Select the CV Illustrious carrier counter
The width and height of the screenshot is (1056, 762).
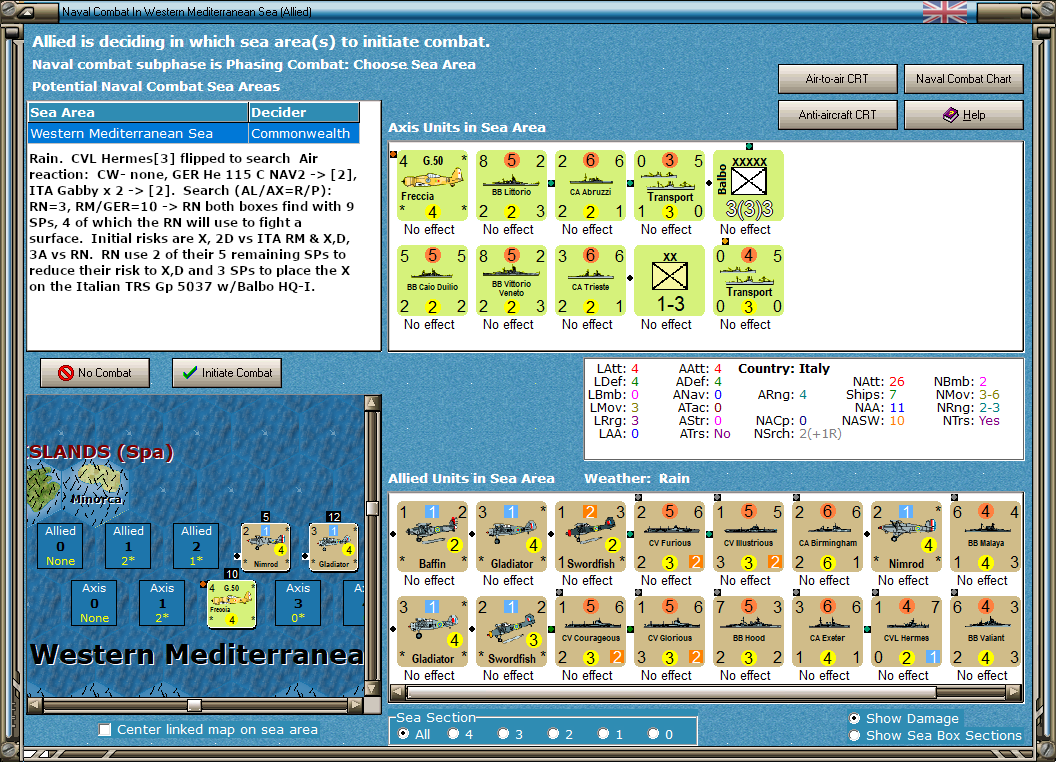[x=748, y=536]
